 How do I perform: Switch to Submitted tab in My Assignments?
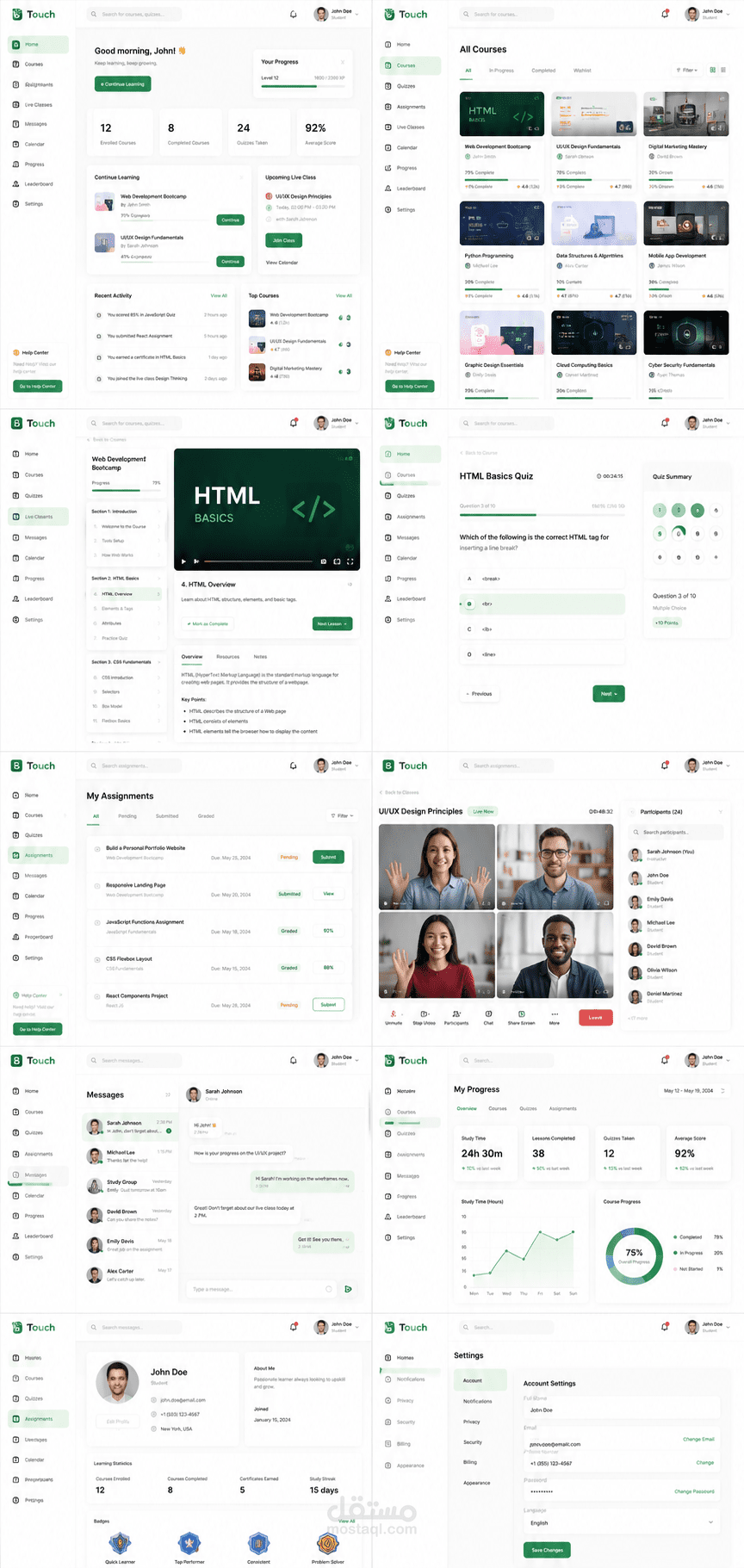[167, 816]
